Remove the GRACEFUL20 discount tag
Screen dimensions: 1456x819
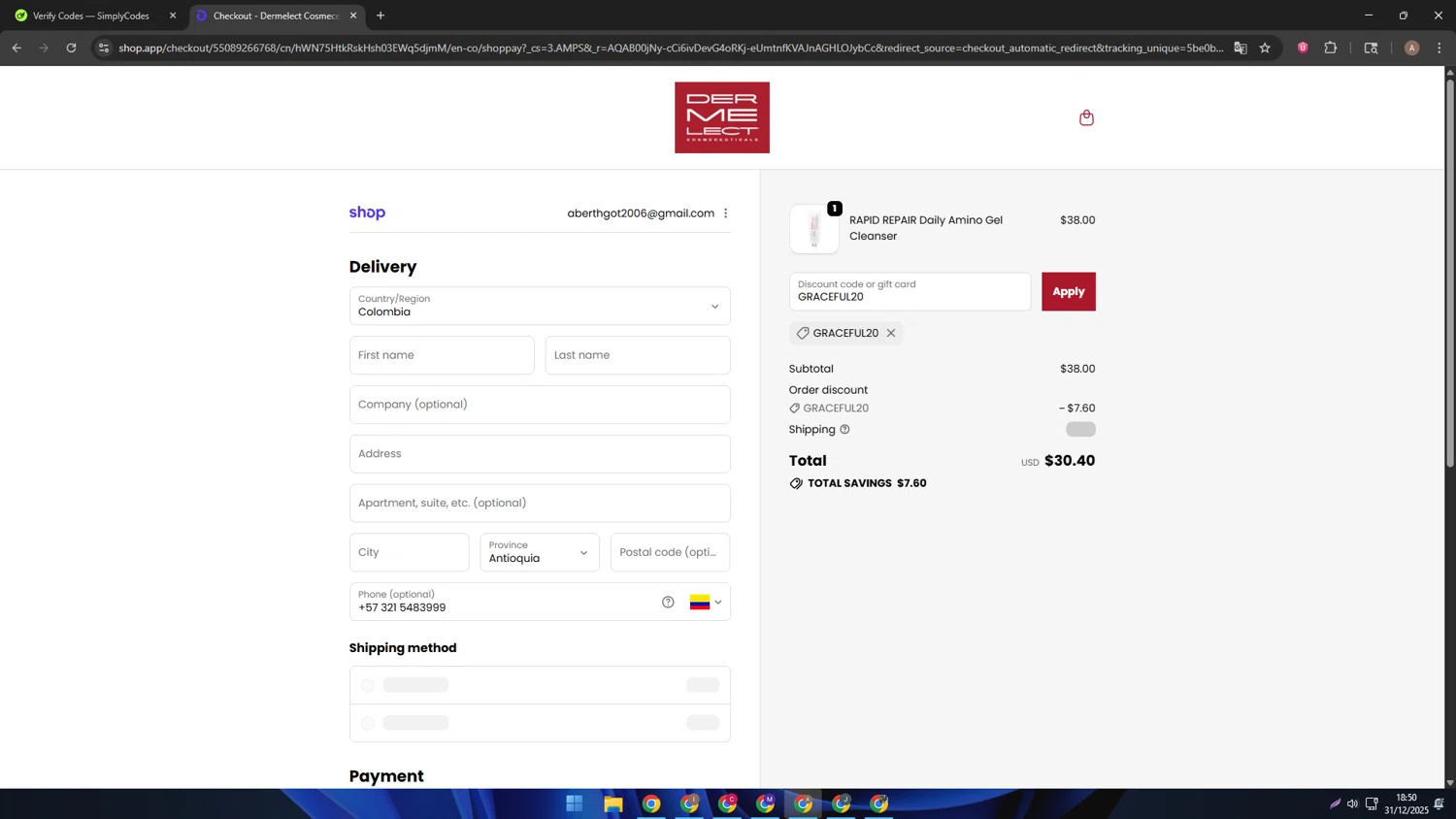(x=891, y=333)
